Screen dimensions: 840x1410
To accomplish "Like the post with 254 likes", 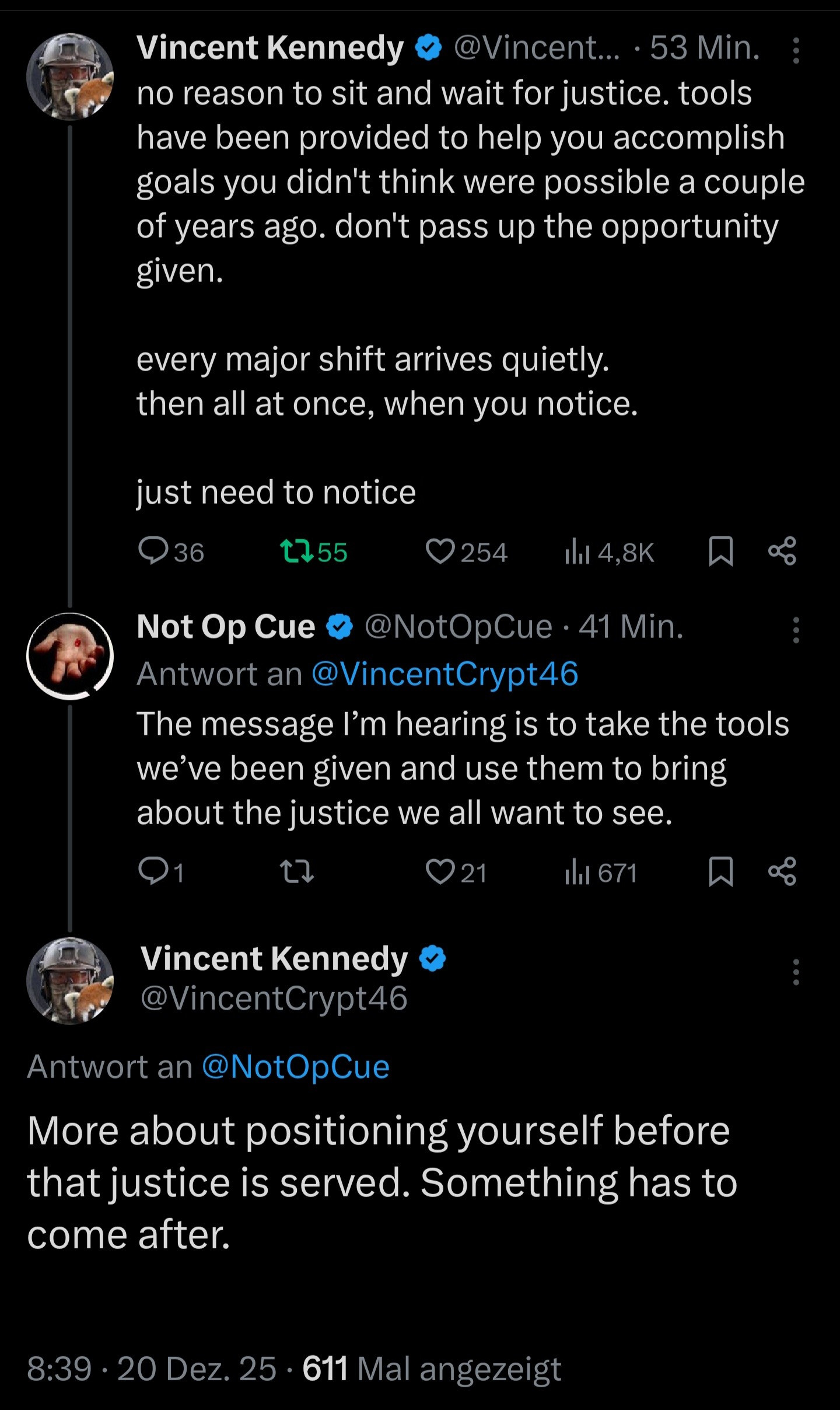I will coord(440,551).
